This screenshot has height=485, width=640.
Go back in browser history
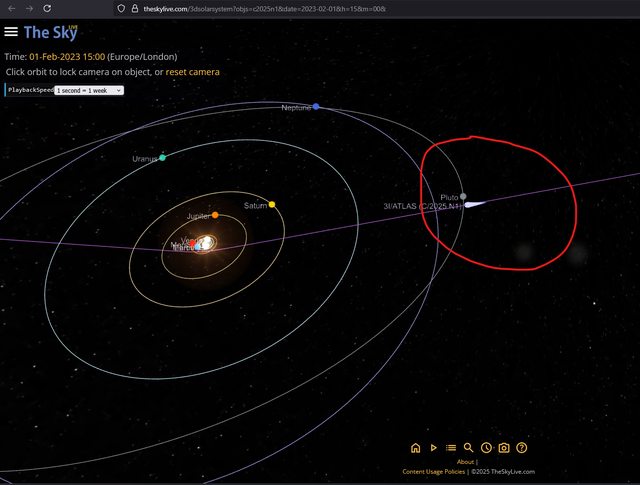[x=11, y=9]
